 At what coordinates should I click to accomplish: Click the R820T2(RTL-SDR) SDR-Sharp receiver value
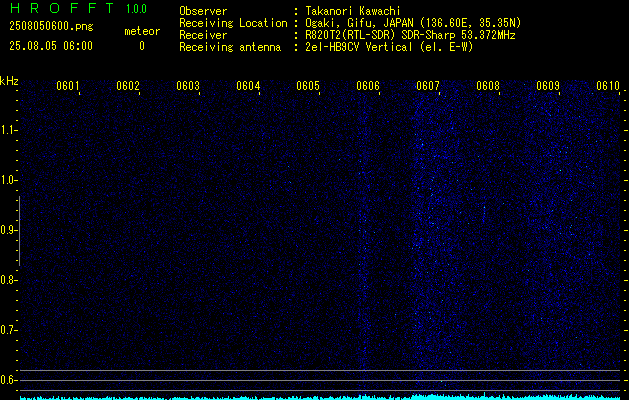pos(410,35)
